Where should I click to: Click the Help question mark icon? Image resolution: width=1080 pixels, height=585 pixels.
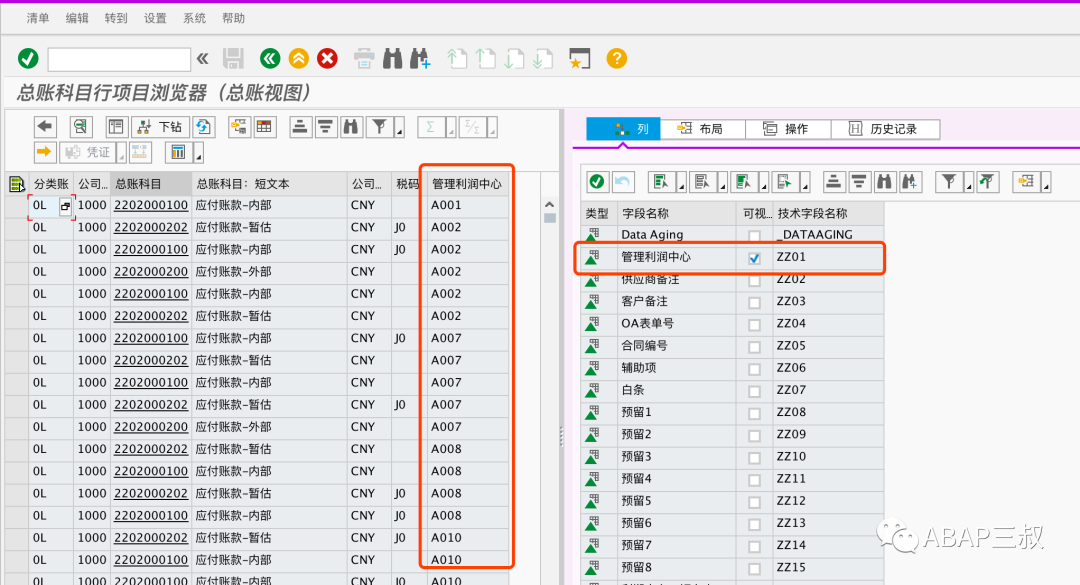pos(616,59)
